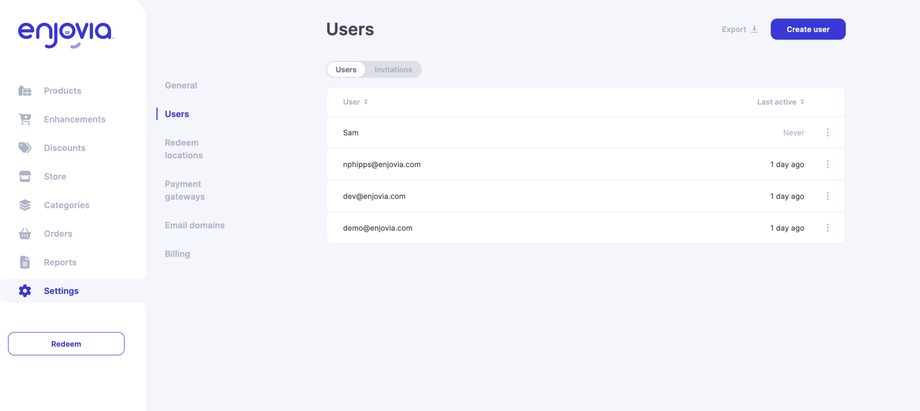Click the Discounts tag icon
Image resolution: width=920 pixels, height=411 pixels.
pyautogui.click(x=25, y=148)
